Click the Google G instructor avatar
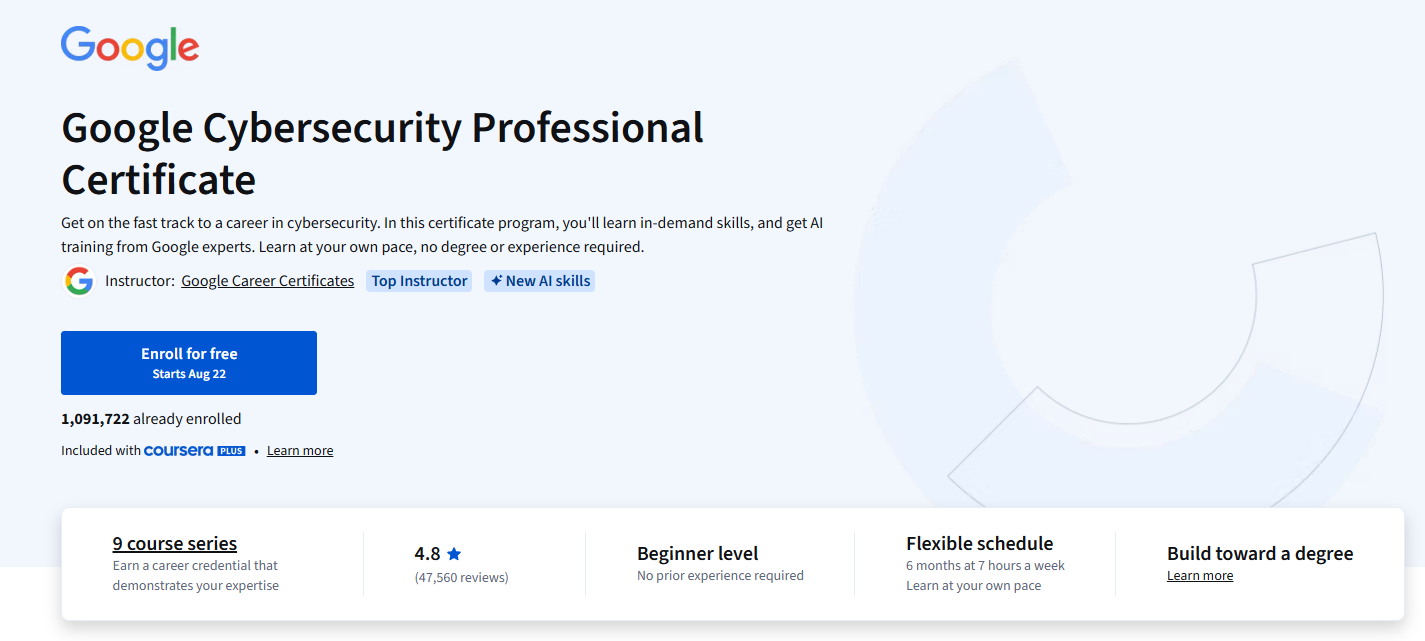Viewport: 1425px width, 641px height. click(x=79, y=281)
